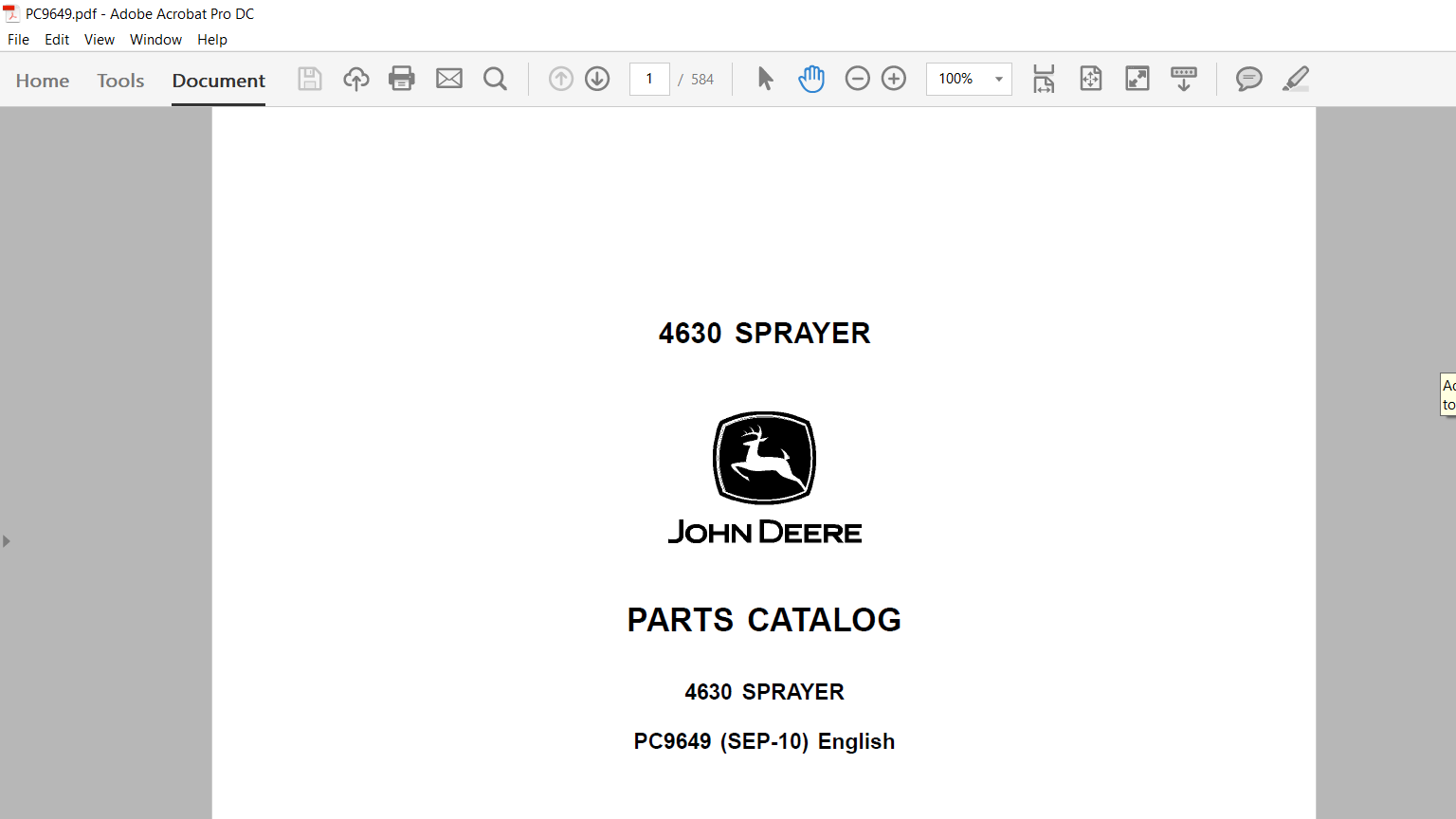Open the Window menu
The width and height of the screenshot is (1456, 819).
155,40
